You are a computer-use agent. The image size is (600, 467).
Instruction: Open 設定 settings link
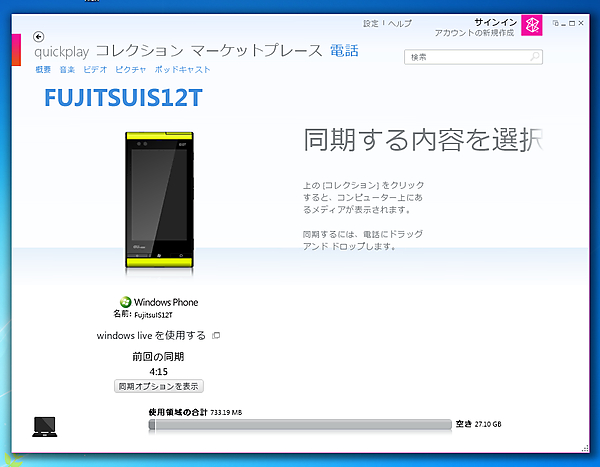point(370,24)
